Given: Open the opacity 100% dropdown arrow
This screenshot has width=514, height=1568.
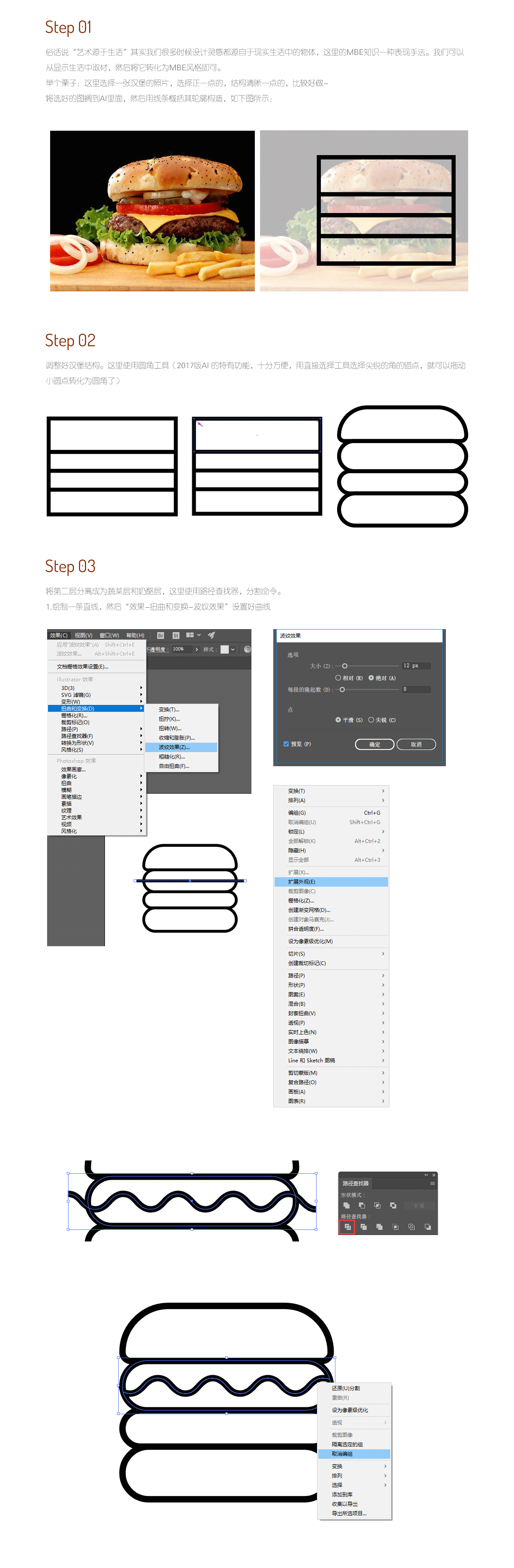Looking at the screenshot, I should coord(197,649).
